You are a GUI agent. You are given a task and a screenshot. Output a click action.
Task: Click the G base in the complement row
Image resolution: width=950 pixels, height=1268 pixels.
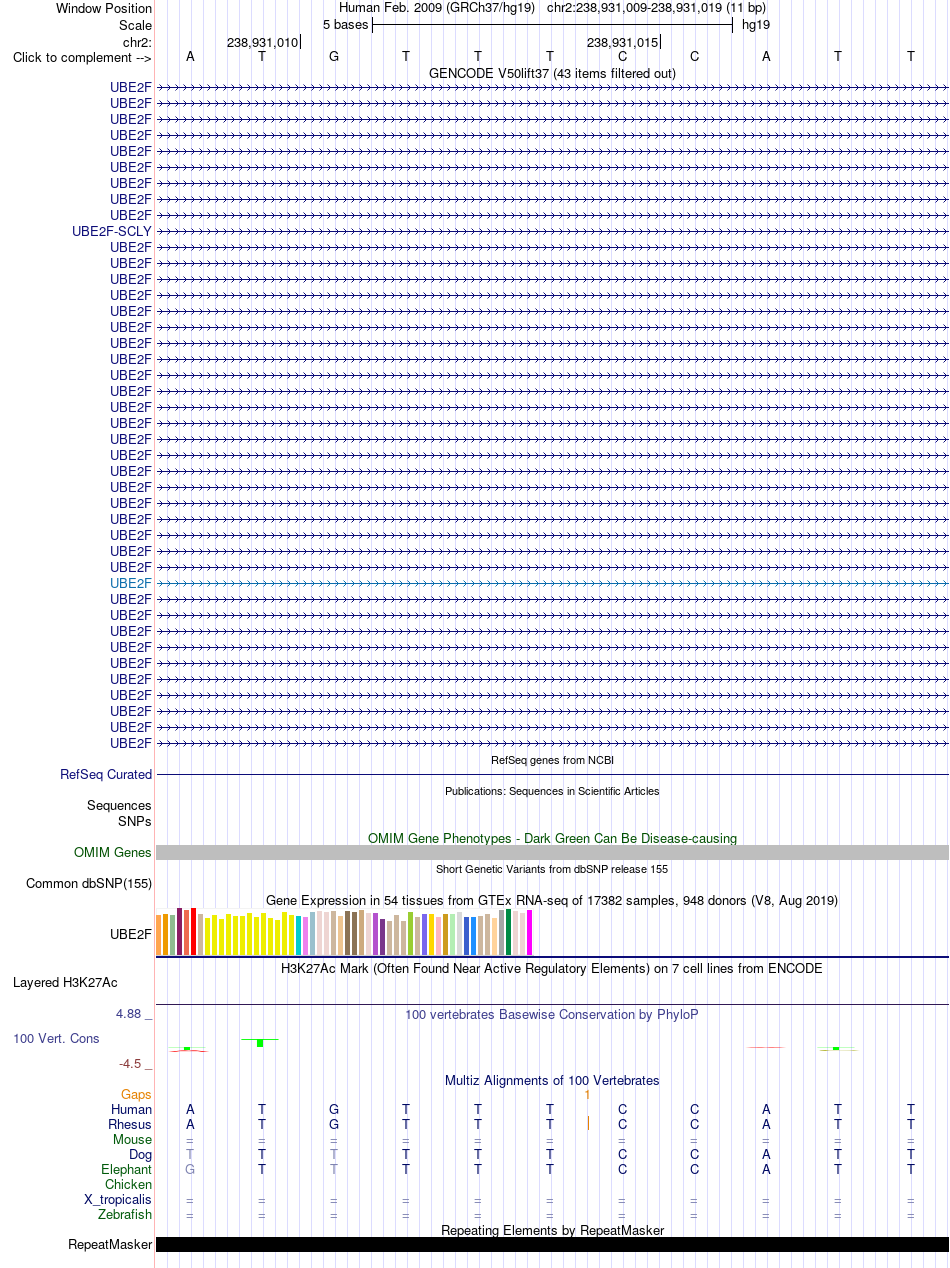tap(334, 56)
